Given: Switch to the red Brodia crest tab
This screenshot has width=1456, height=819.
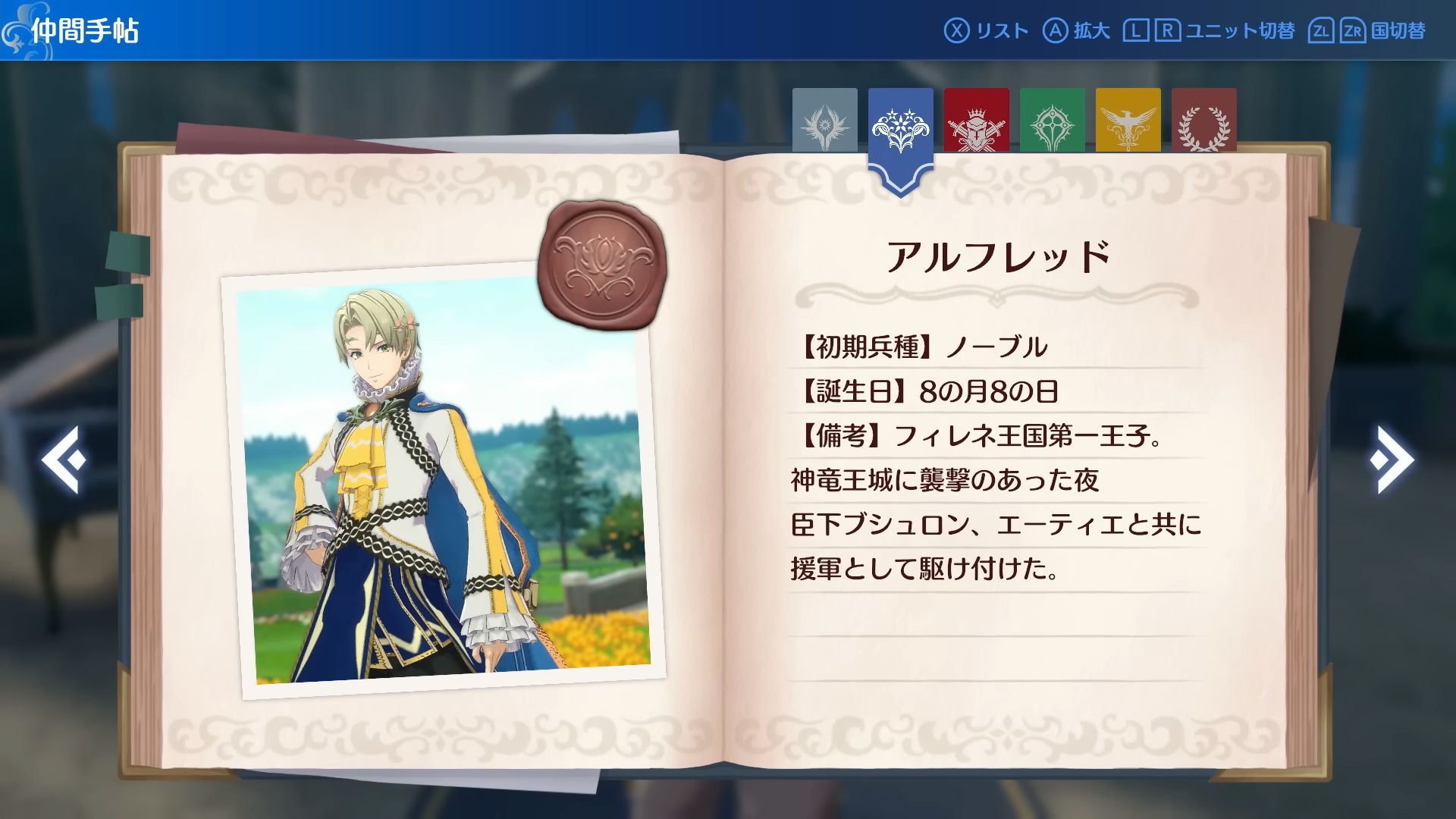Looking at the screenshot, I should coord(977,119).
